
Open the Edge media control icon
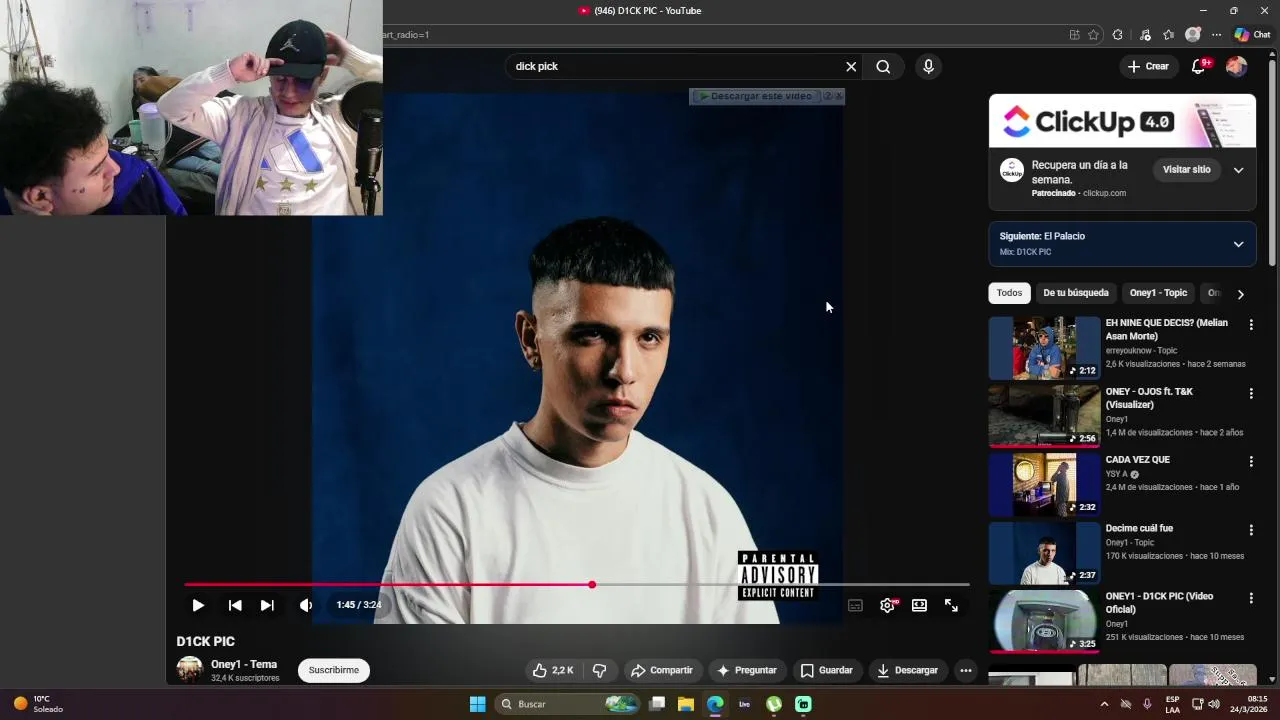click(1145, 34)
